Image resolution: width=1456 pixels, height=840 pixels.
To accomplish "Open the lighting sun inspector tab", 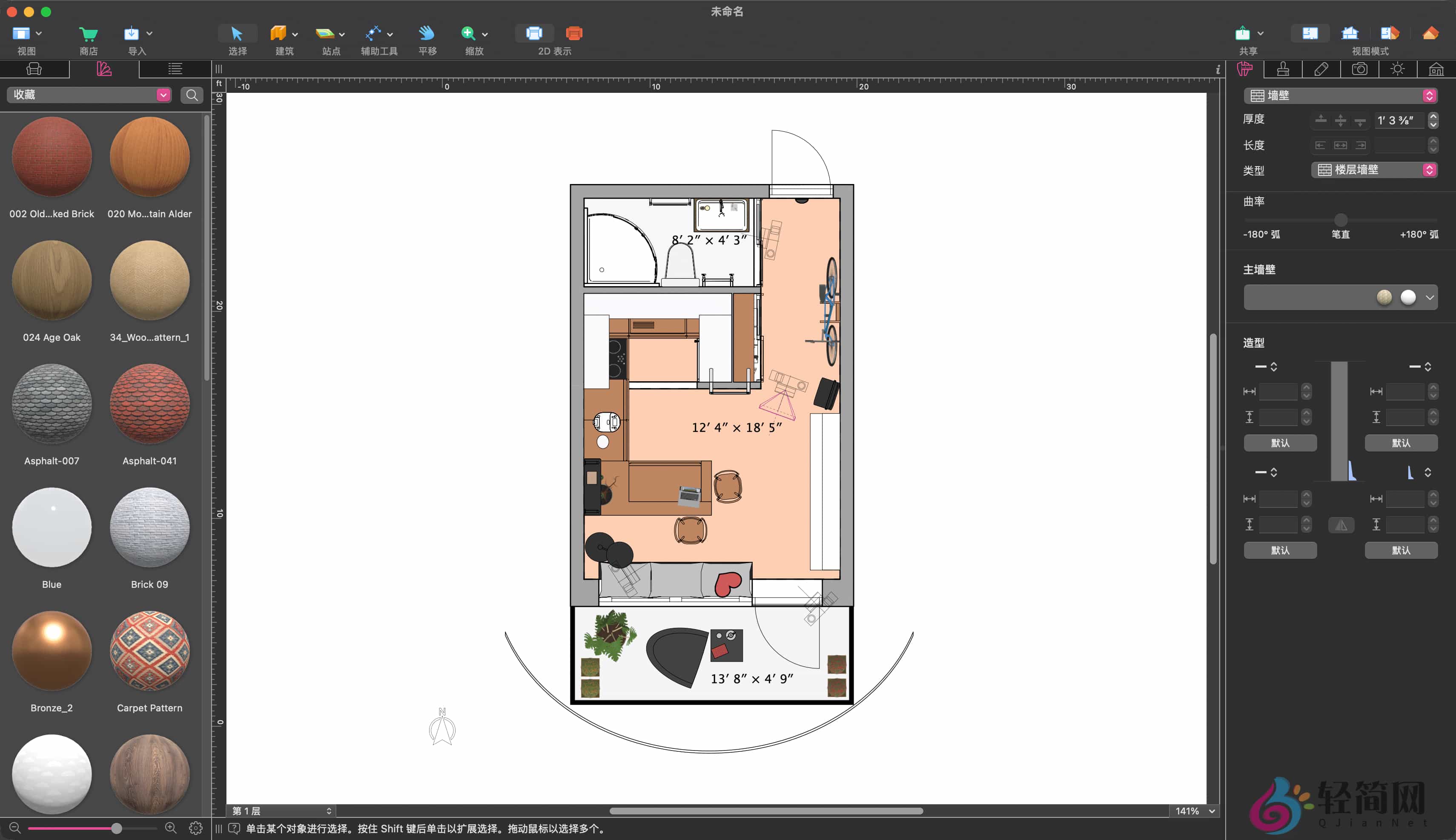I will coord(1397,69).
